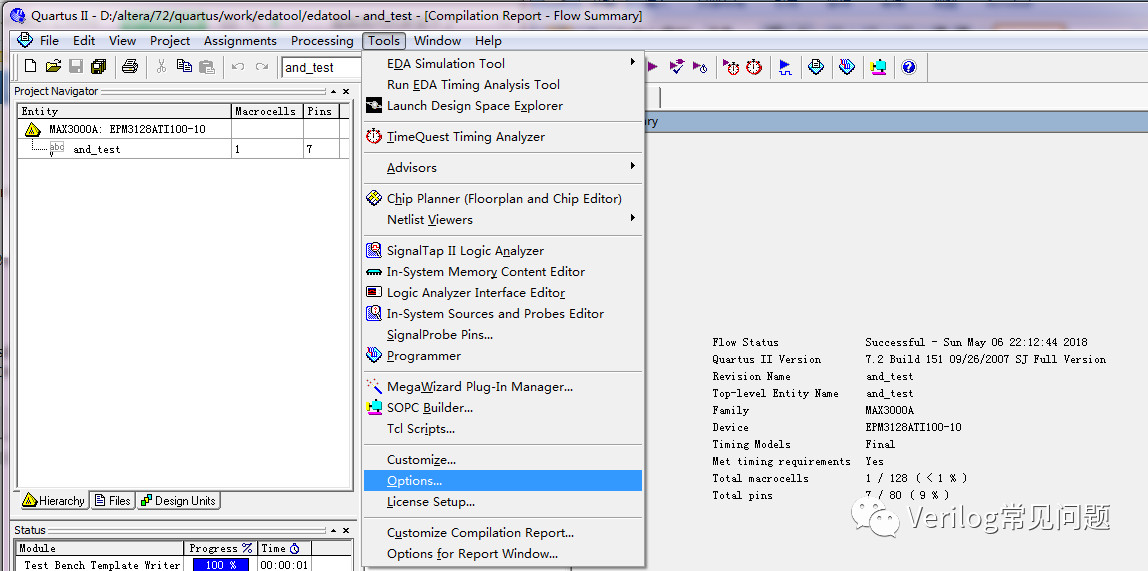This screenshot has height=571, width=1148.
Task: Expand the Advisors submenu
Action: pos(632,166)
